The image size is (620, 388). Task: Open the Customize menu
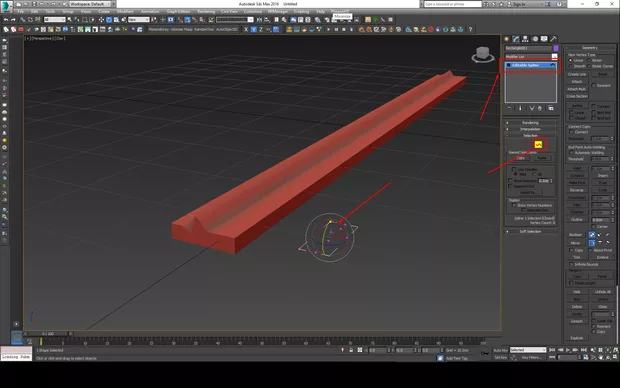[x=252, y=11]
